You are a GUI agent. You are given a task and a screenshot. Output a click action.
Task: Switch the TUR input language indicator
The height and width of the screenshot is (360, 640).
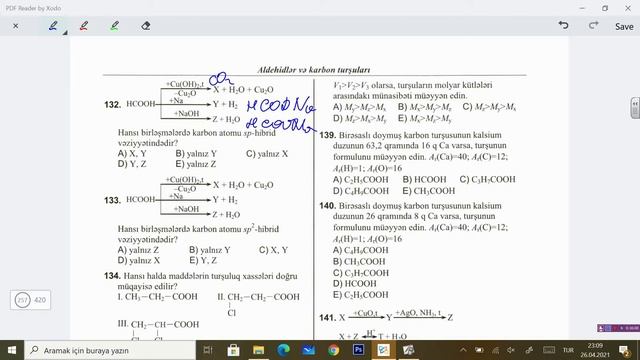coord(568,350)
